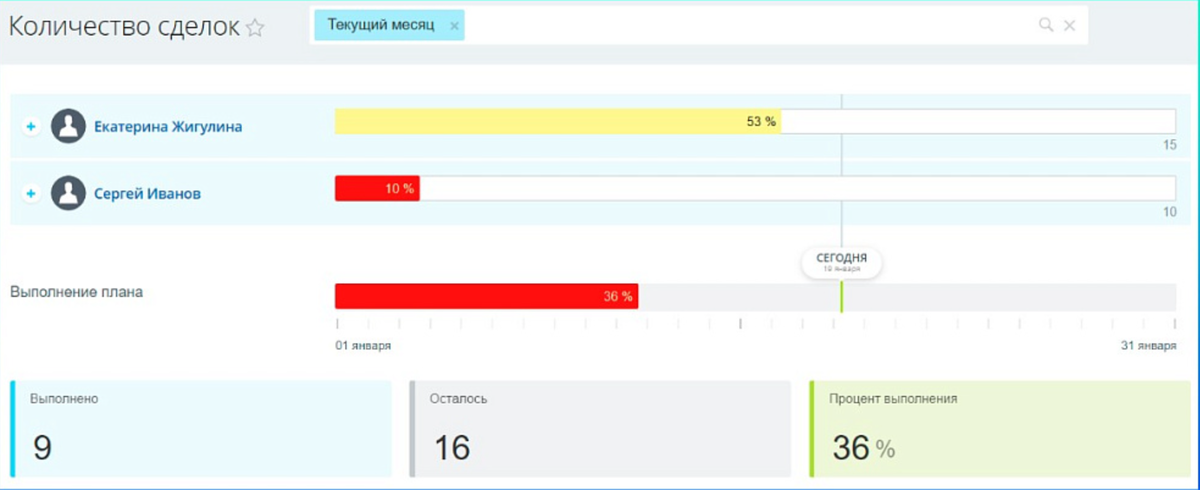The height and width of the screenshot is (490, 1200).
Task: Click the yellow 53 % progress bar
Action: 557,122
